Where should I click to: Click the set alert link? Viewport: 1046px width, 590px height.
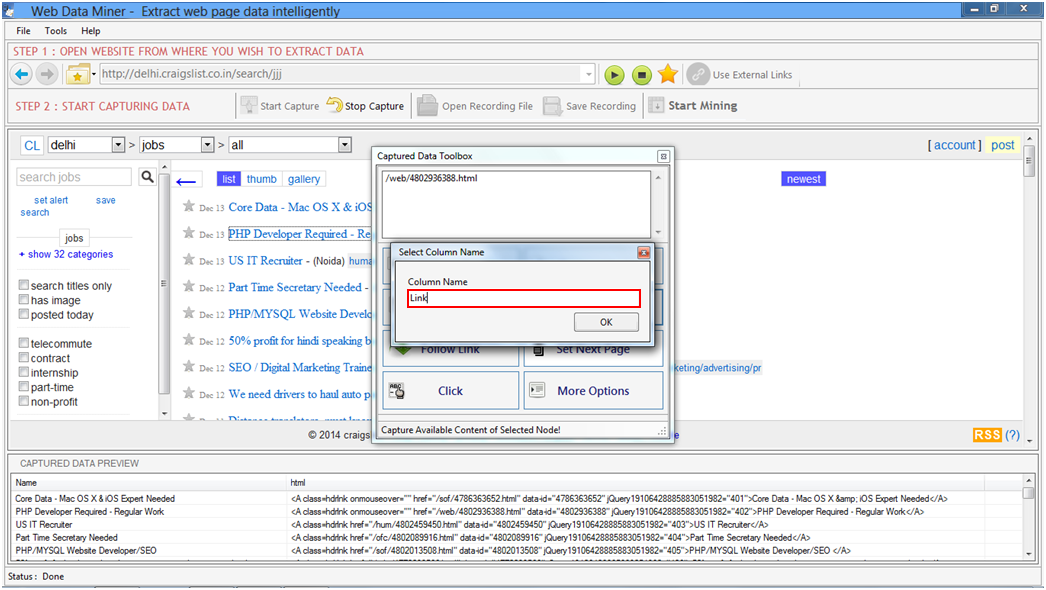tap(51, 200)
